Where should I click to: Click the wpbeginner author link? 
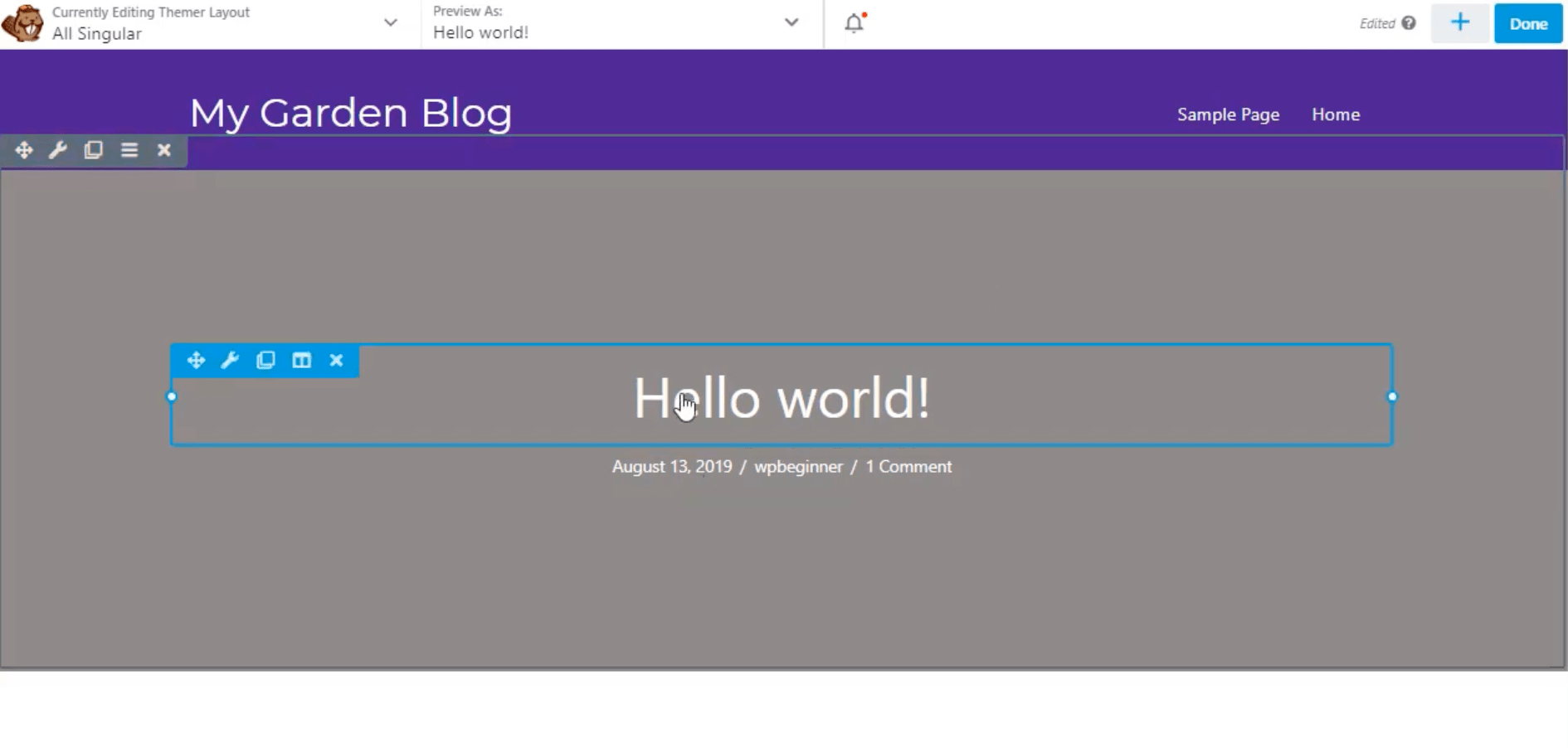(798, 467)
